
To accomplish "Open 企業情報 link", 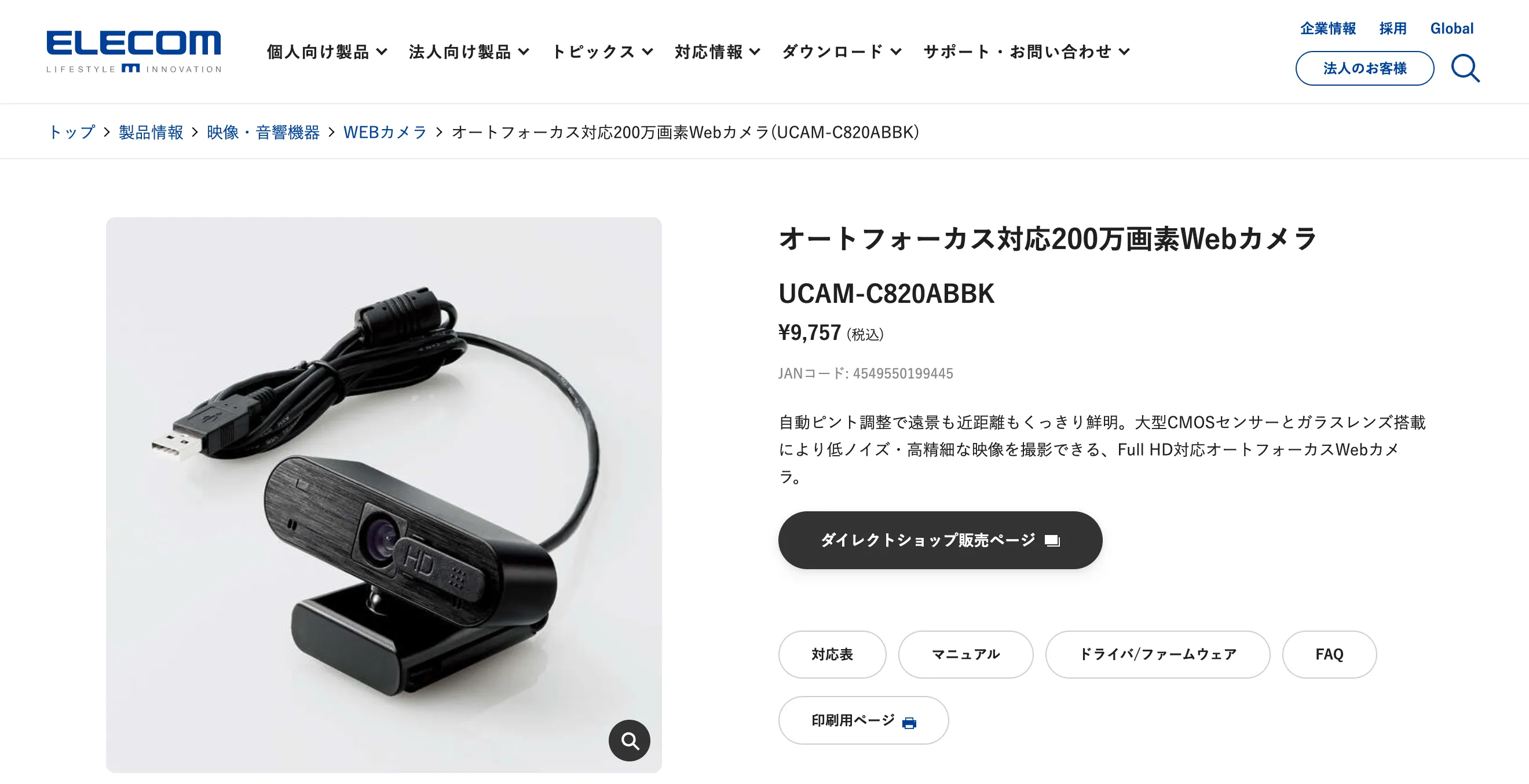I will (x=1328, y=28).
